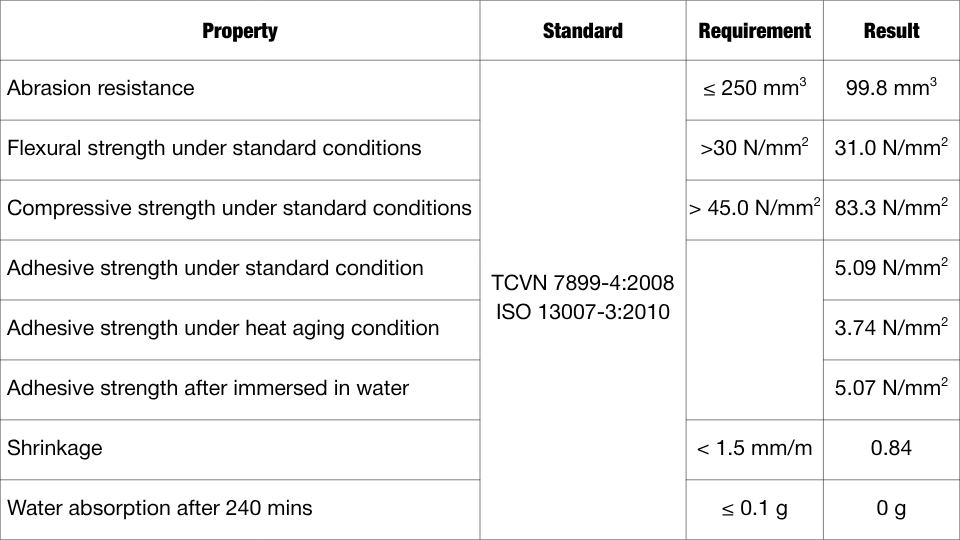
Task: Click the Water absorption after 240 mins cell
Action: coord(160,508)
